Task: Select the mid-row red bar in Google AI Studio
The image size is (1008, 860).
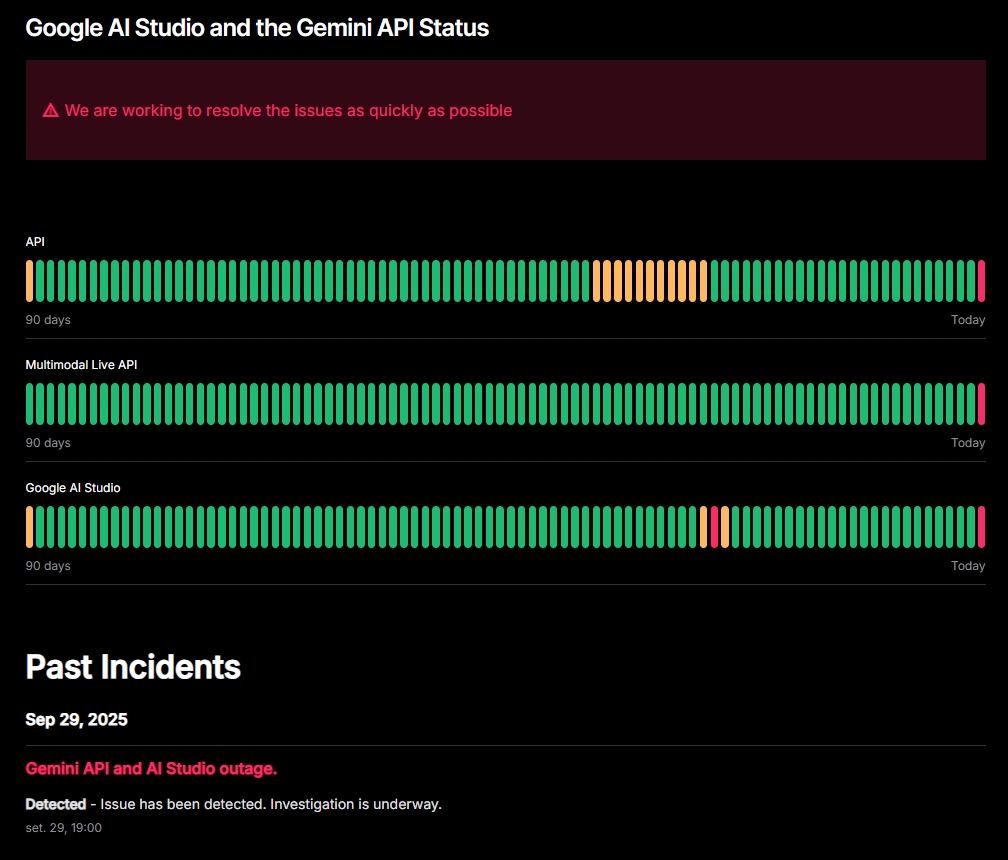Action: point(714,527)
